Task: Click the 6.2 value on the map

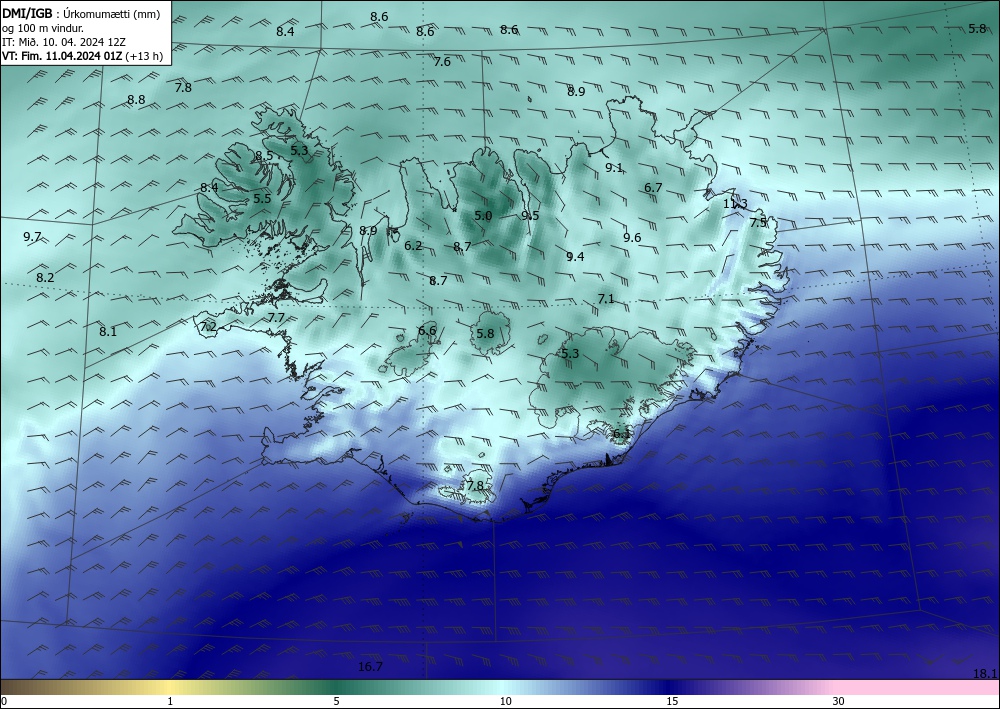Action: (413, 245)
